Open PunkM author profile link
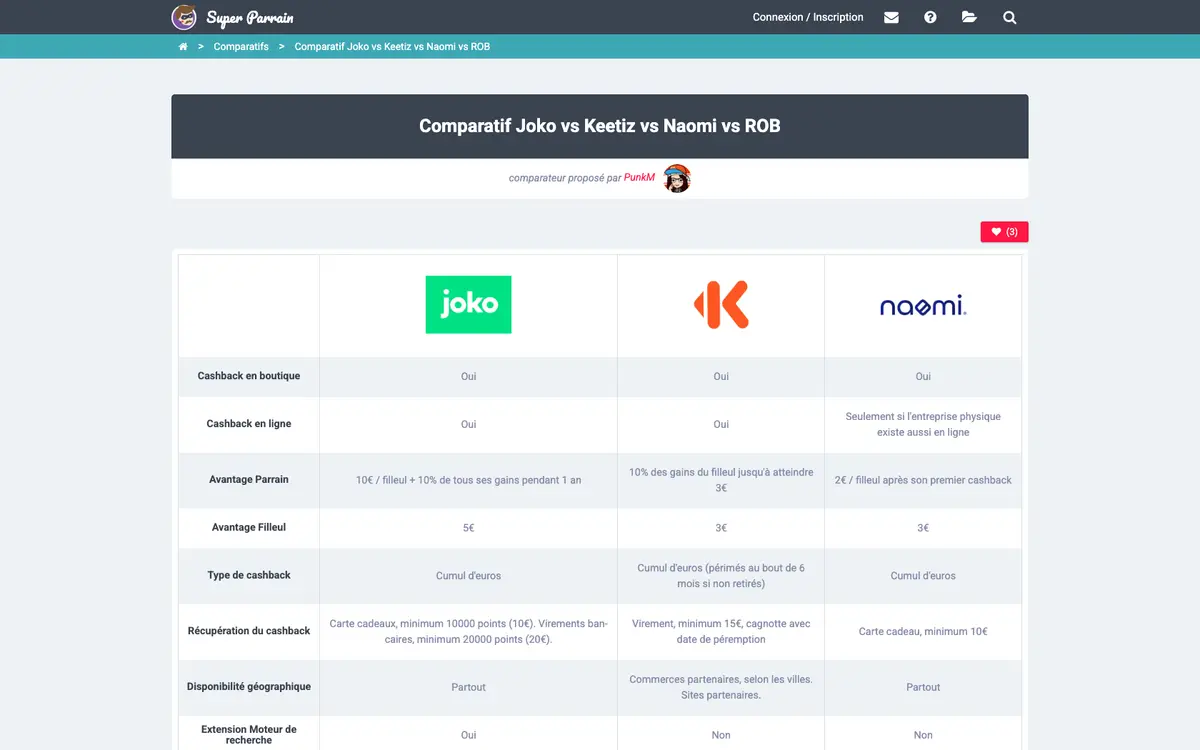The image size is (1200, 750). [x=639, y=178]
